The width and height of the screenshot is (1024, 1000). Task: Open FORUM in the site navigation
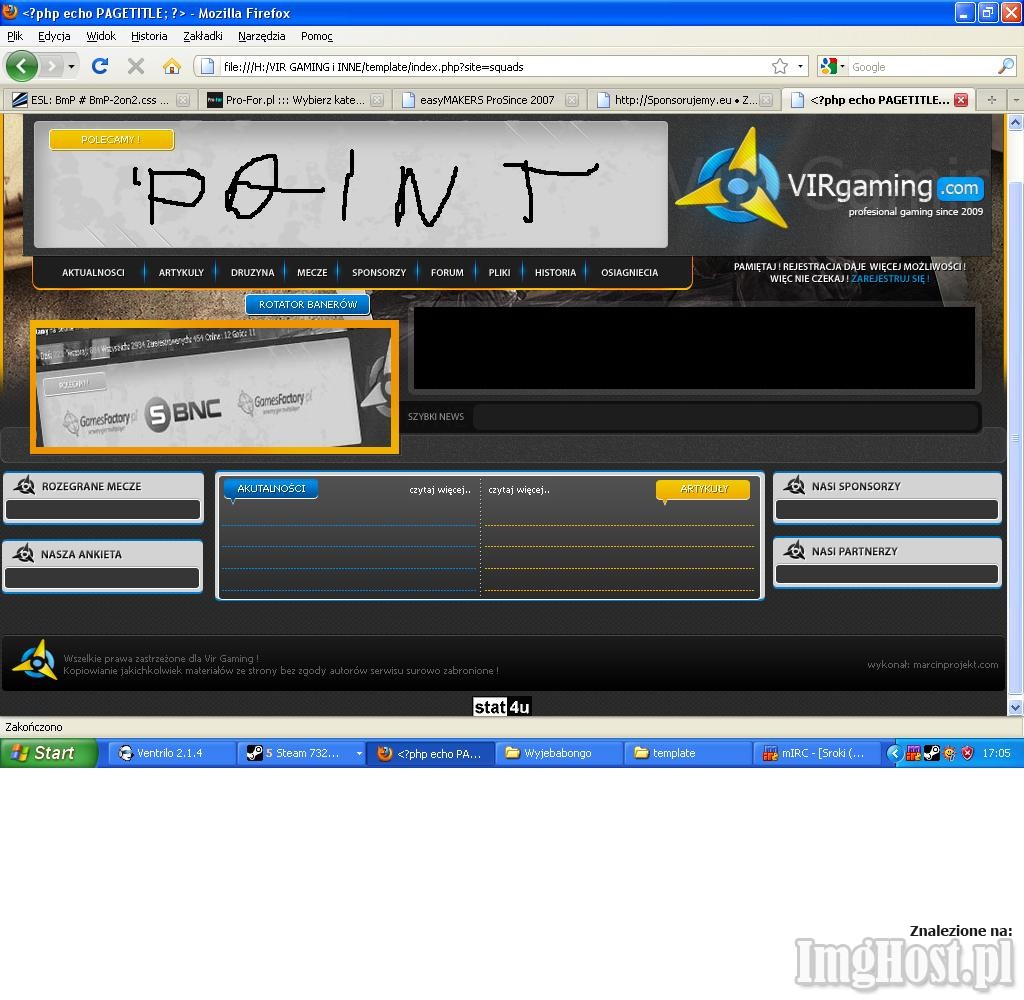tap(447, 272)
